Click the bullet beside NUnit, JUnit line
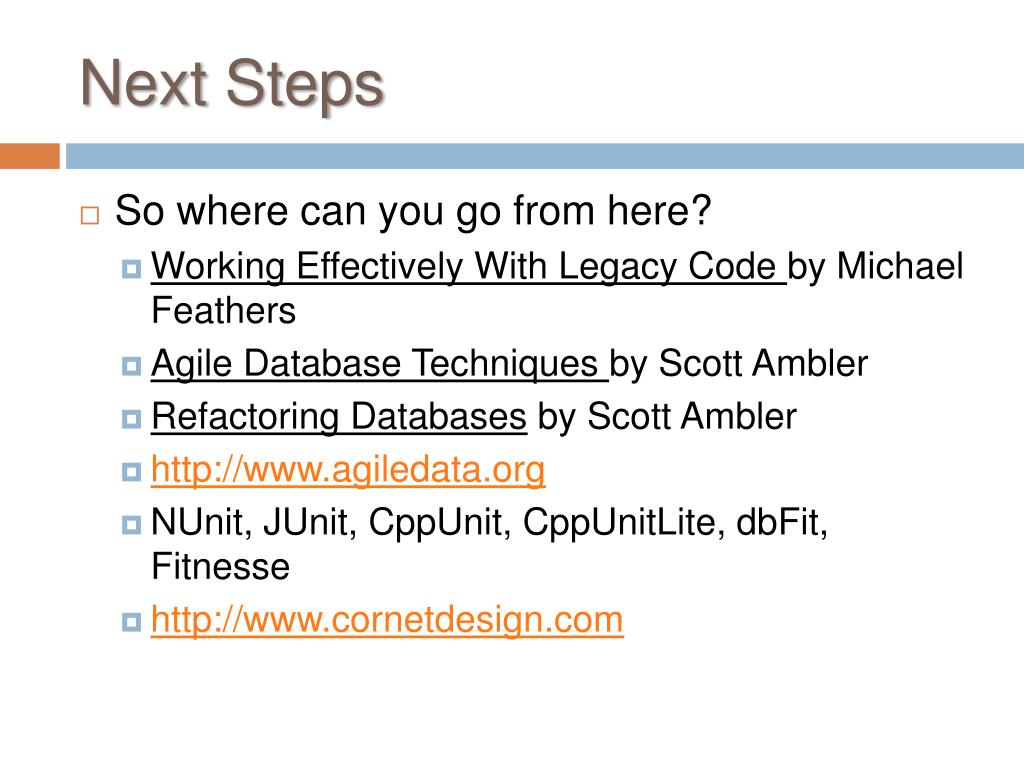1024x768 pixels. pos(131,524)
